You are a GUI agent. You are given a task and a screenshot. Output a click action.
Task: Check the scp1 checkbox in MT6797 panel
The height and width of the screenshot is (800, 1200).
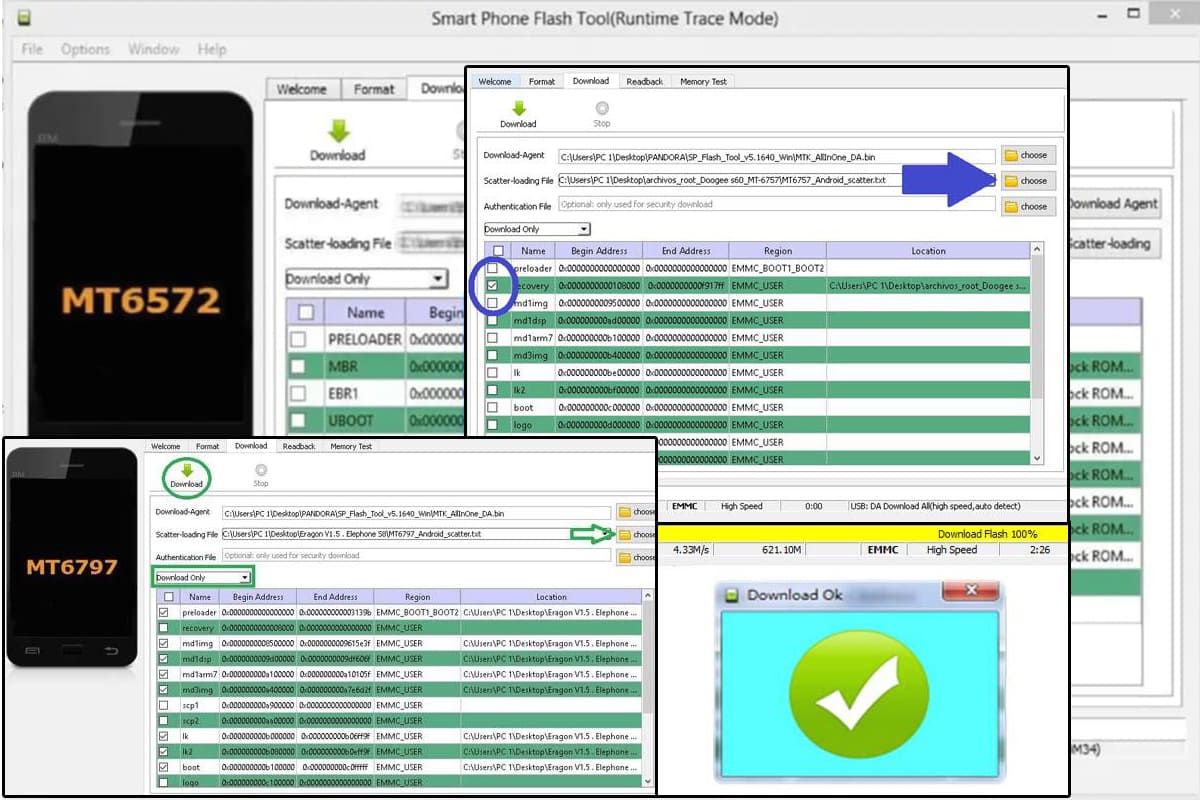pos(164,705)
